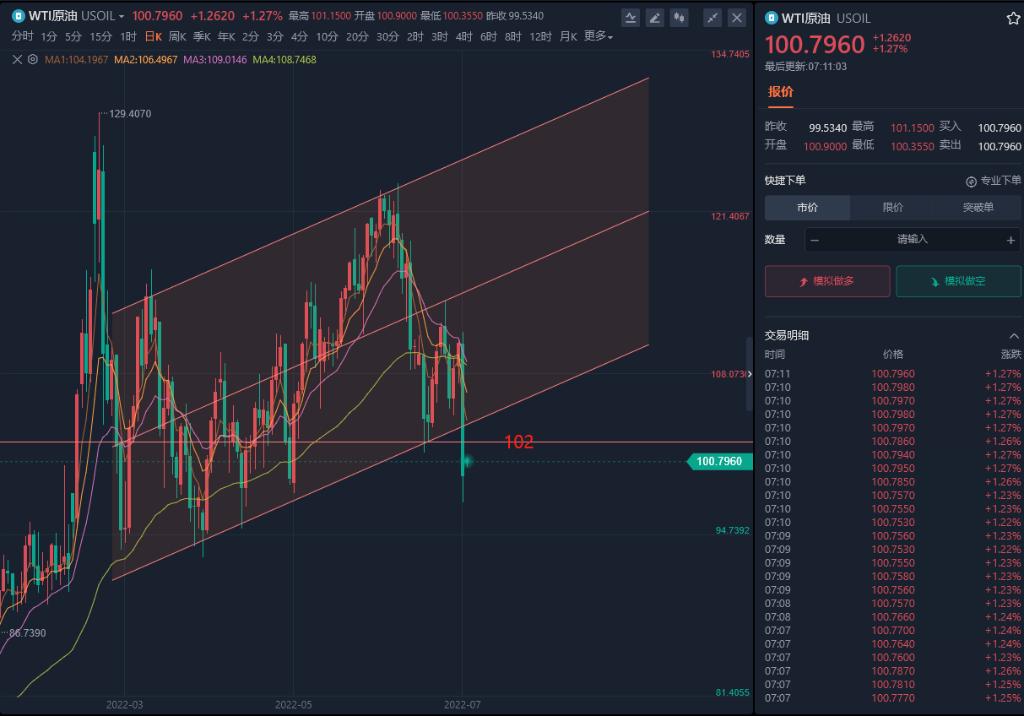Remove the MA indicator with the X icon
The image size is (1024, 716).
(17, 59)
